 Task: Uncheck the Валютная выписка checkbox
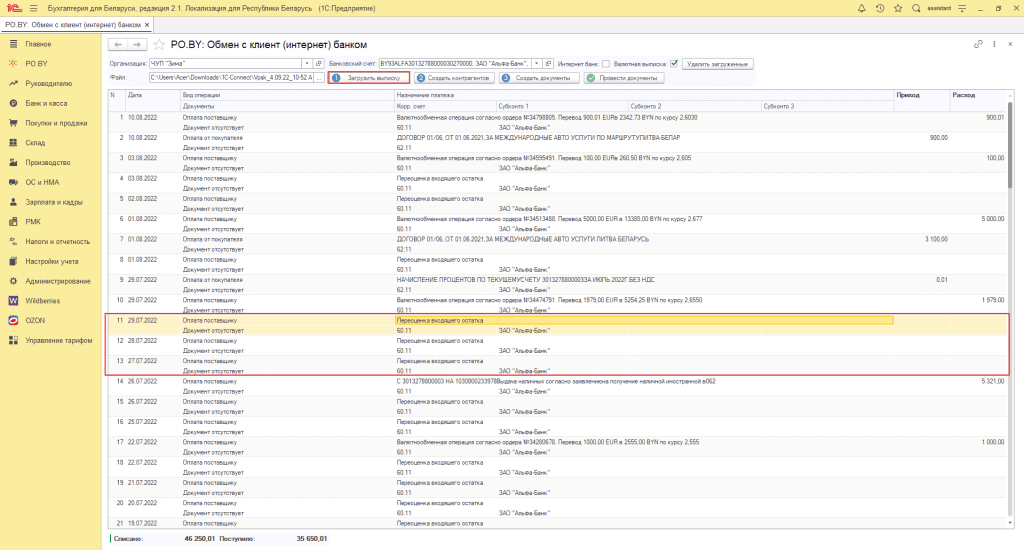click(x=674, y=63)
